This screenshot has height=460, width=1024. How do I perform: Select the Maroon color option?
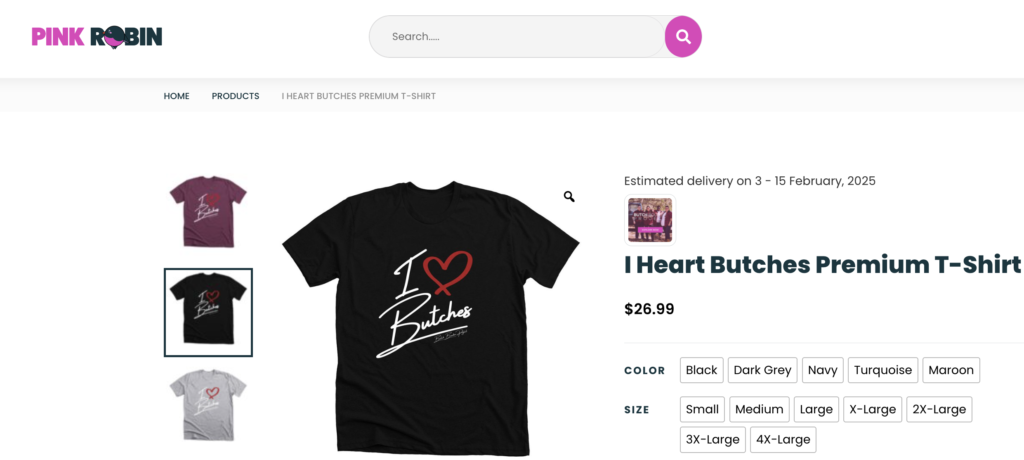click(951, 370)
